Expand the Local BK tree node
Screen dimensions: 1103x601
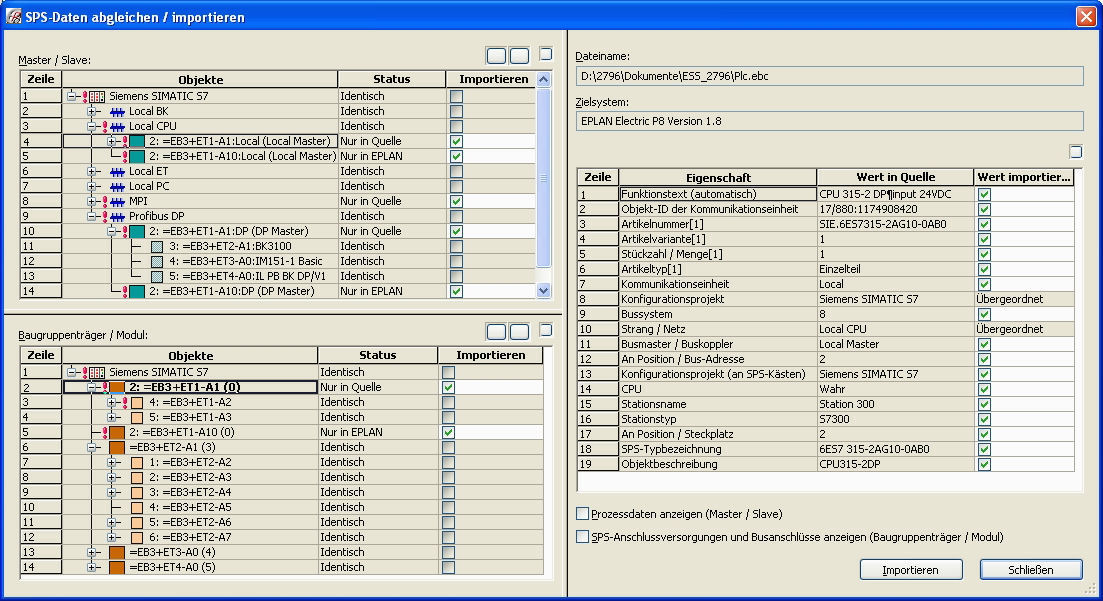click(93, 111)
